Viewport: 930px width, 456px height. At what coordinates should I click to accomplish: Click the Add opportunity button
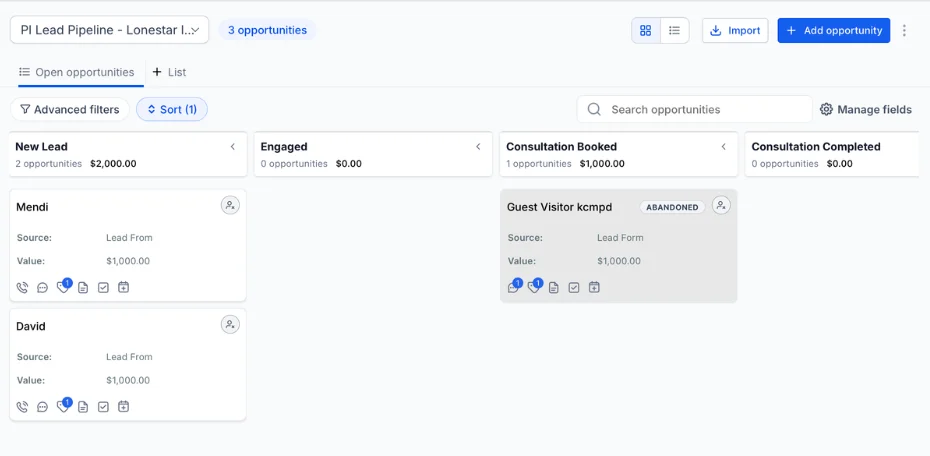pyautogui.click(x=834, y=30)
